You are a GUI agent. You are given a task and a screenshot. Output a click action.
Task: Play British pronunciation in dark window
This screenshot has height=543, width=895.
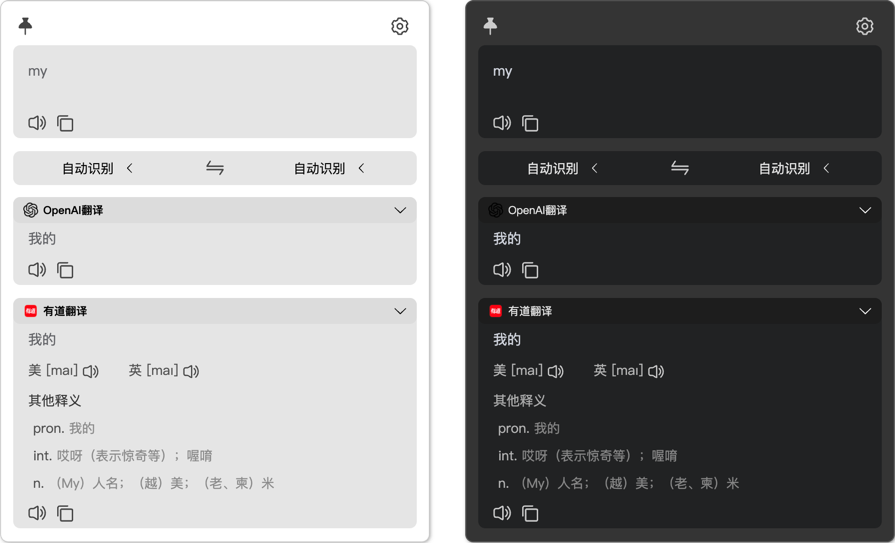[656, 372]
